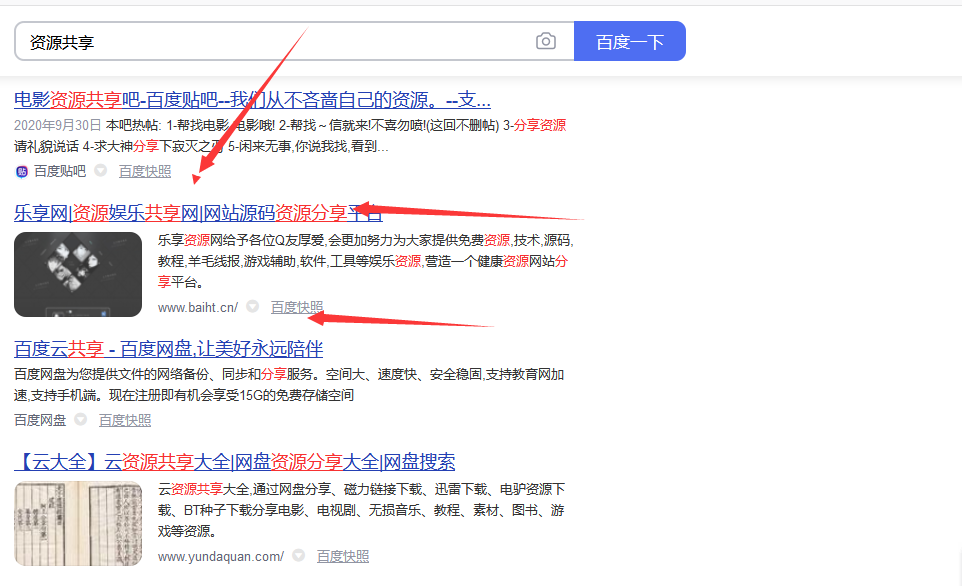This screenshot has width=962, height=586.
Task: Open the 乐享网|资源娱乐共享网 result title
Action: (x=198, y=213)
